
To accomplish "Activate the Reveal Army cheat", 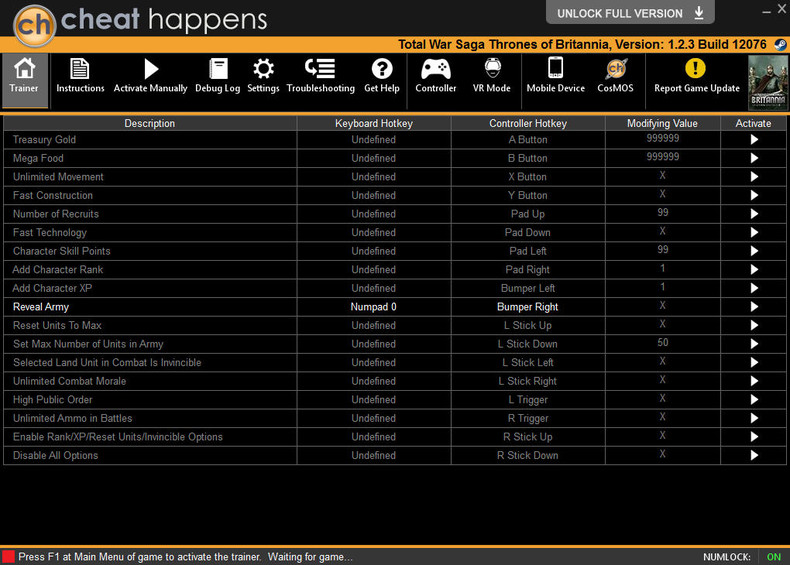I will 754,307.
